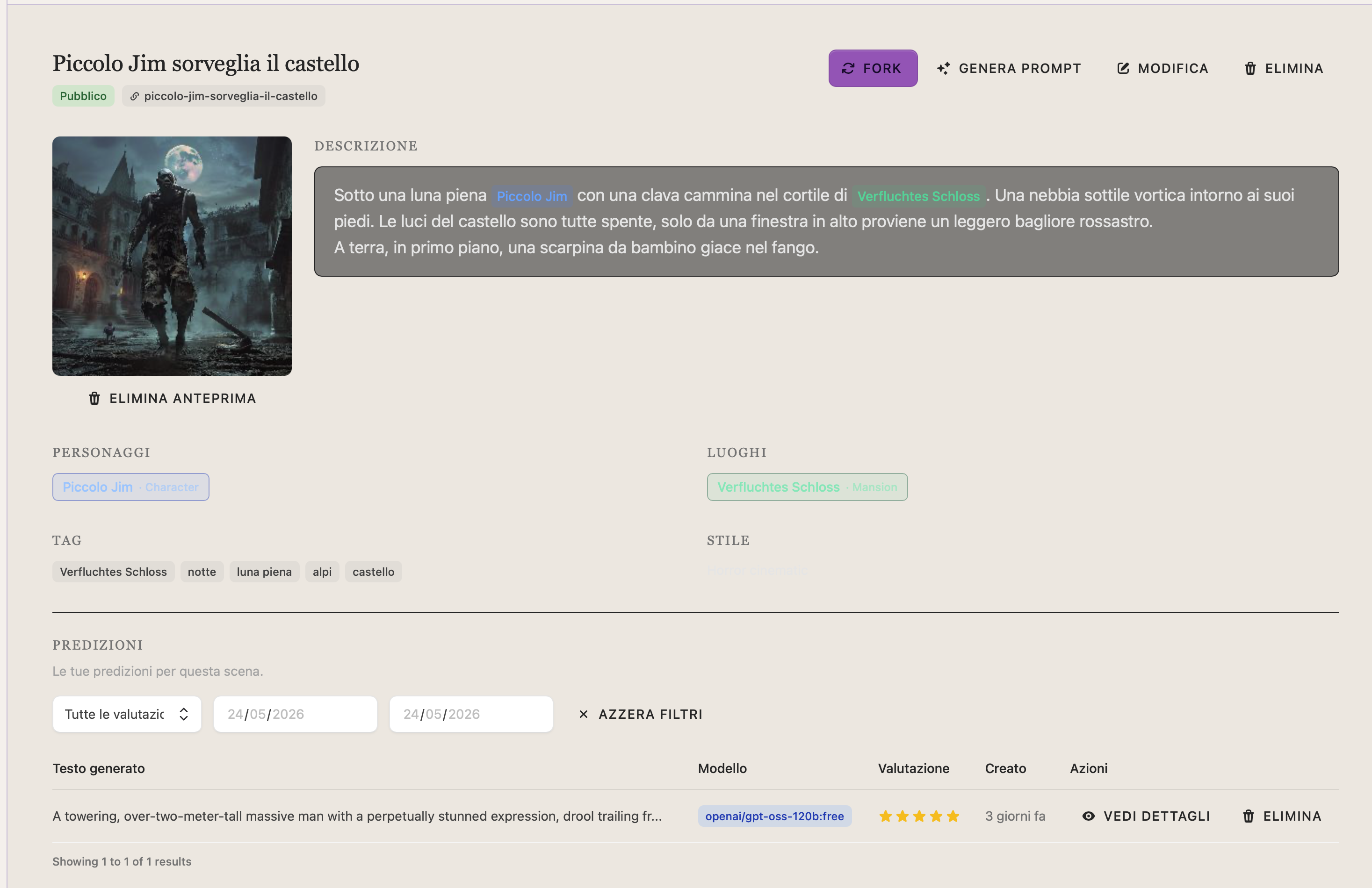Click the pencil edit icon beside Modifica
The width and height of the screenshot is (1372, 888).
pyautogui.click(x=1123, y=68)
